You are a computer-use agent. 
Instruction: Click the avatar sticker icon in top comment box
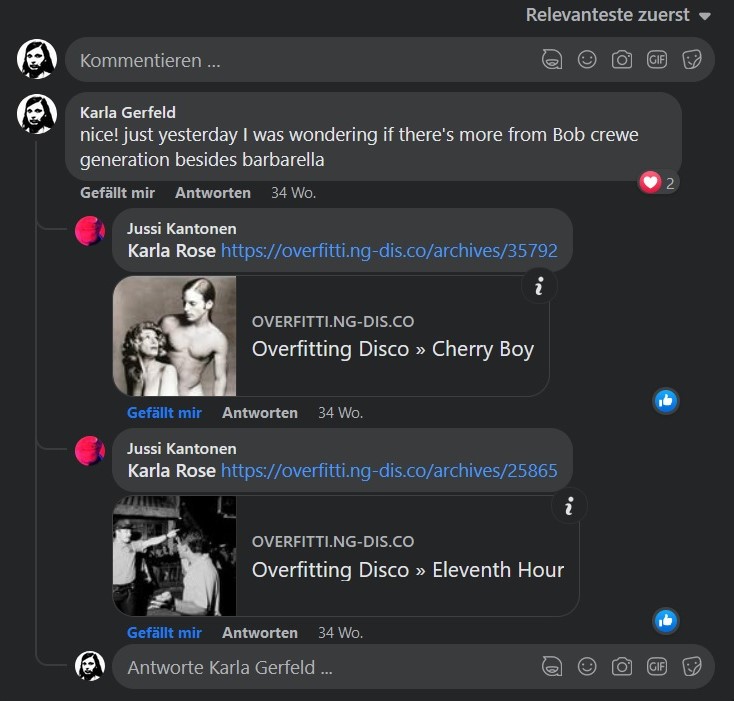pyautogui.click(x=552, y=60)
